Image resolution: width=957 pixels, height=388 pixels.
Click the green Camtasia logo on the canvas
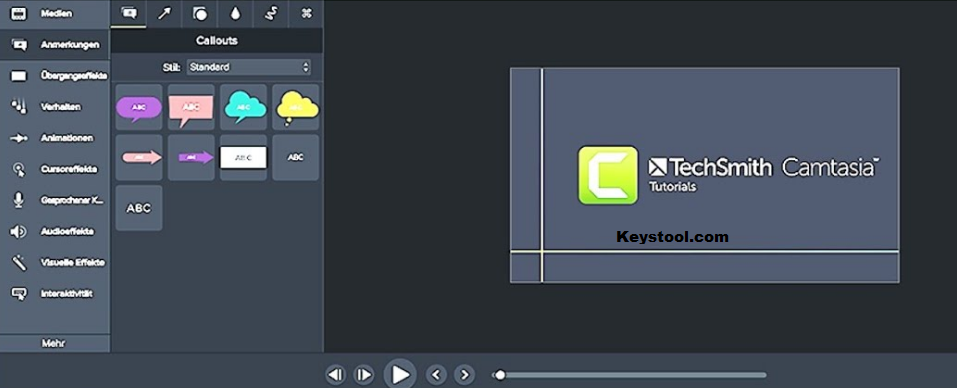608,174
